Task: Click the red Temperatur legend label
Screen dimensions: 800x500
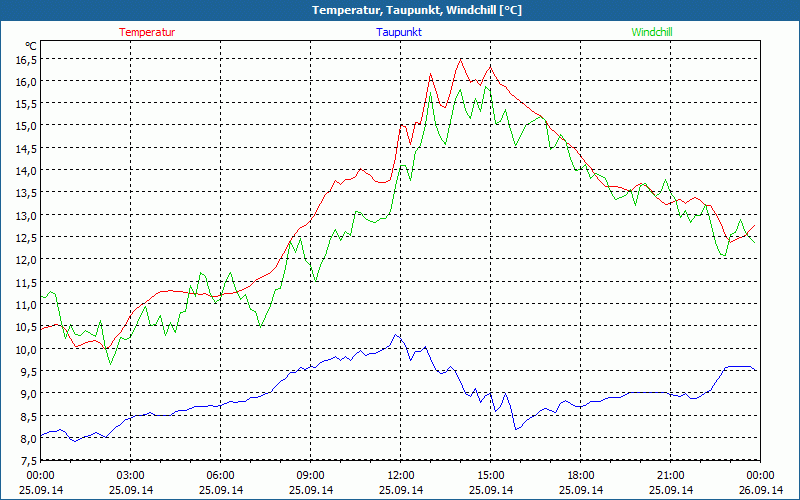Action: pos(147,32)
